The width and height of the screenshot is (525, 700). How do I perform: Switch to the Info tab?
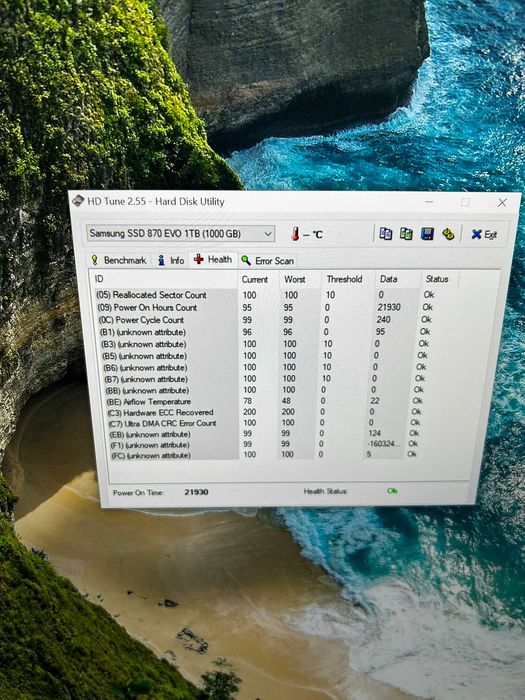pos(171,260)
